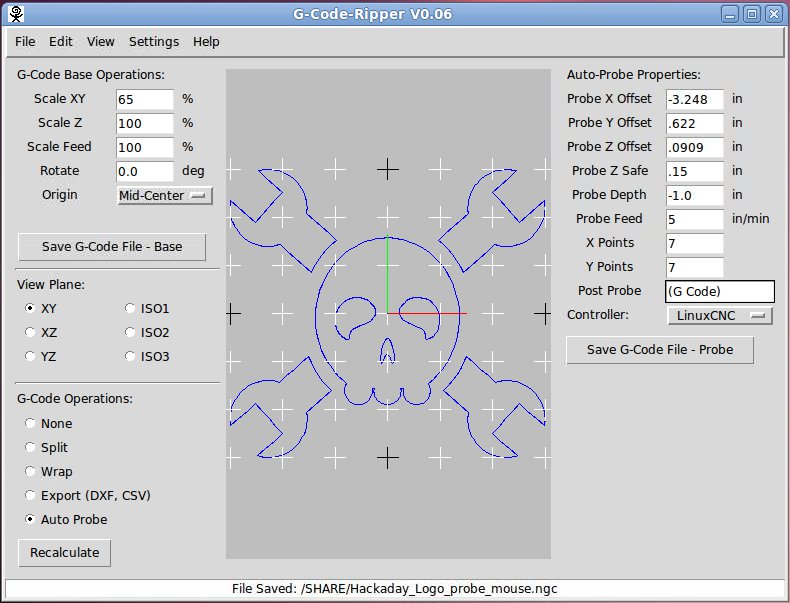The width and height of the screenshot is (790, 603).
Task: Click the Probe X Offset field
Action: point(695,99)
